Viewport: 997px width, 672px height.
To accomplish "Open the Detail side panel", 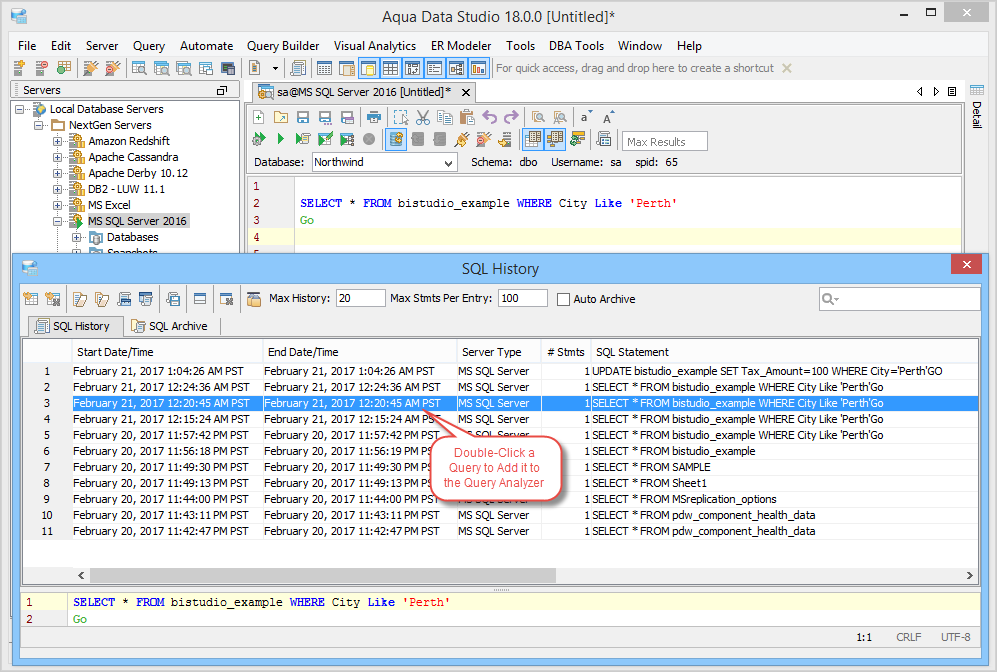I will tap(977, 108).
